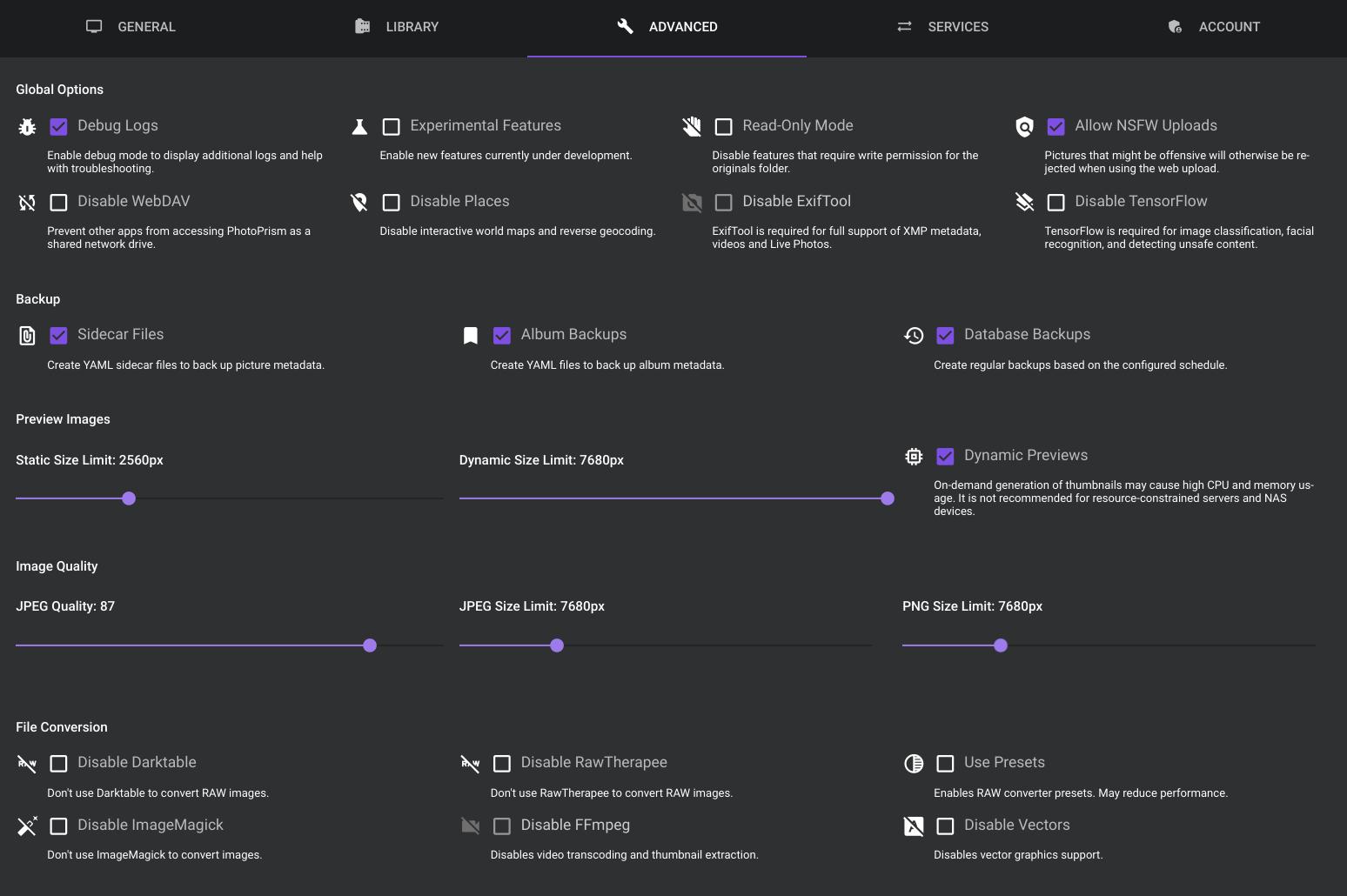Check the Disable Darktable box
1347x896 pixels.
[58, 764]
